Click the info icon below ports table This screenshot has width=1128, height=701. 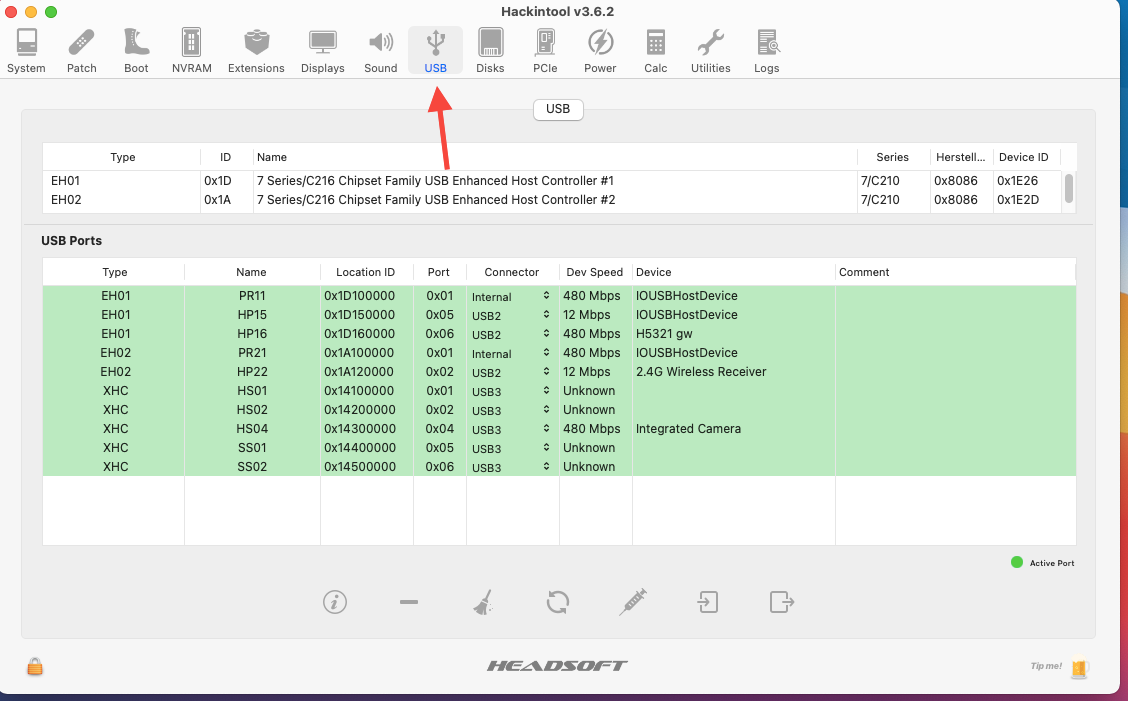click(335, 602)
